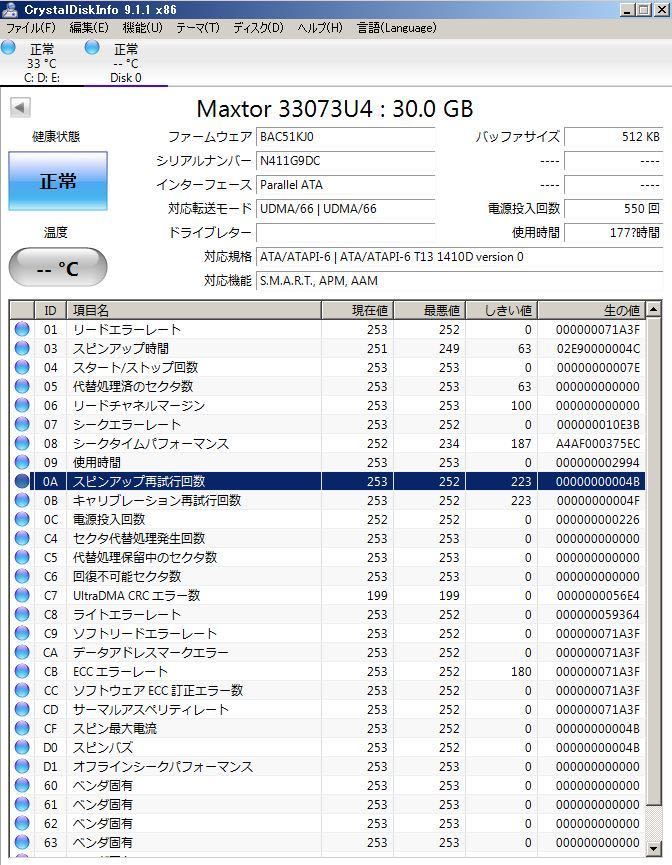Open the テーマ(T) menu
Viewport: 672px width, 865px height.
(x=198, y=28)
